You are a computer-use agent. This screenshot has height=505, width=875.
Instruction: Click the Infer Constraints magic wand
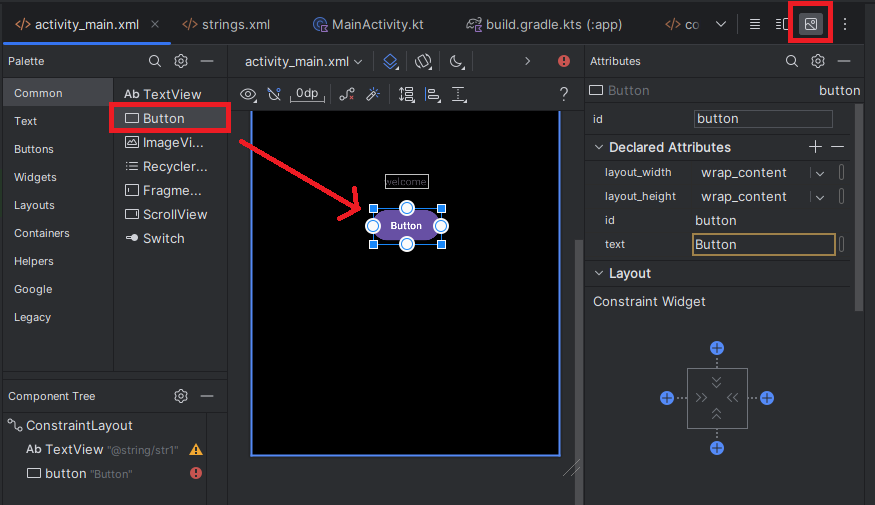coord(372,94)
